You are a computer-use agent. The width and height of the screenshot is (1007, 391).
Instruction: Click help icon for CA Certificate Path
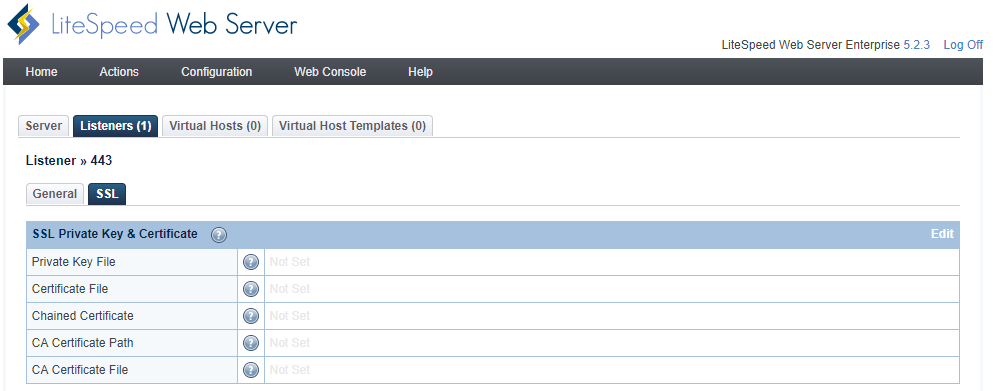tap(251, 343)
